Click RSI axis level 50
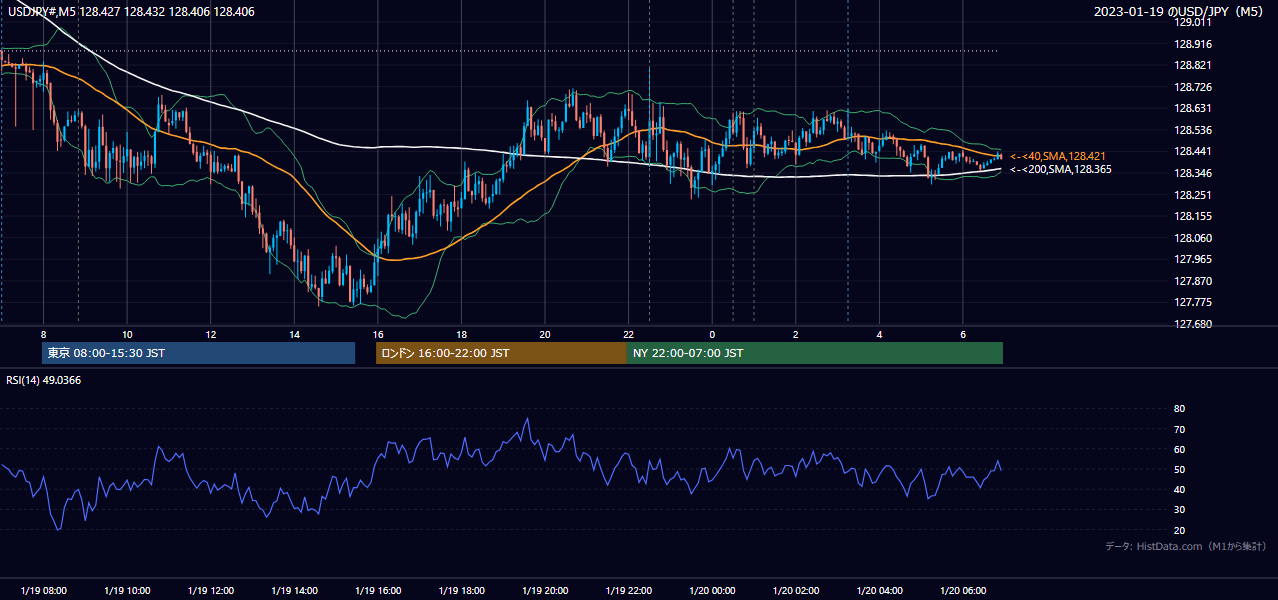The image size is (1278, 600). click(1179, 469)
